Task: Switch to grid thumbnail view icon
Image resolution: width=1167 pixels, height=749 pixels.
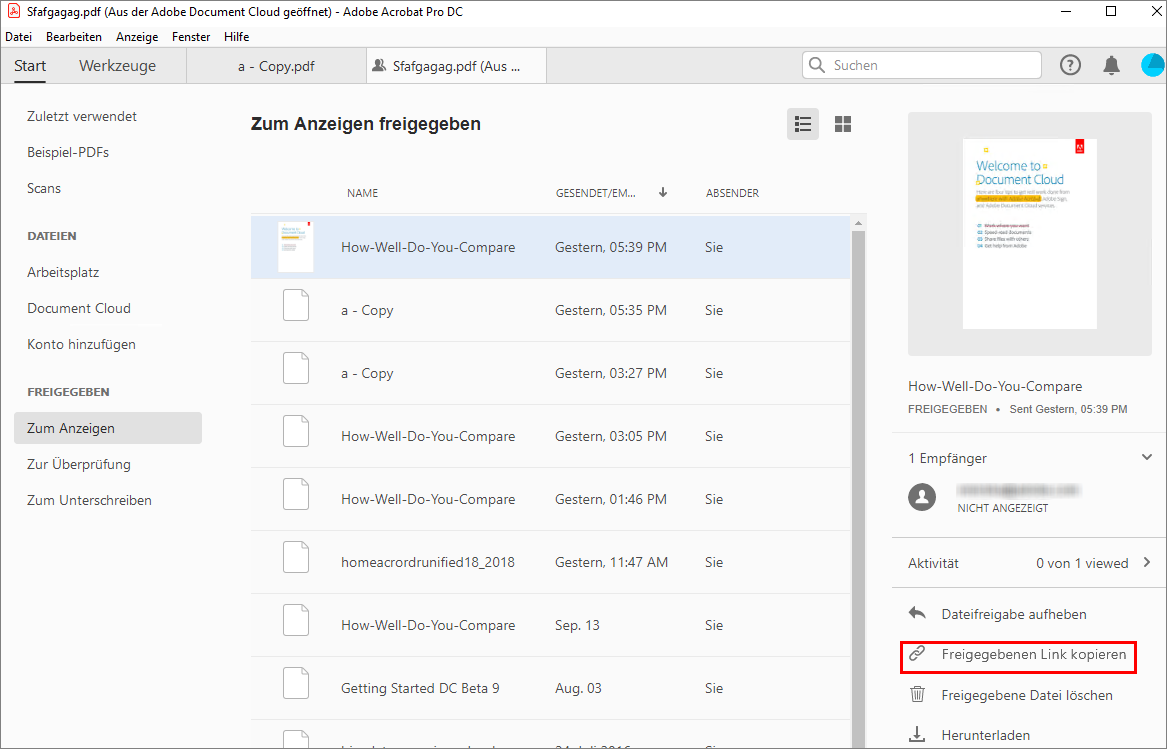Action: point(843,124)
